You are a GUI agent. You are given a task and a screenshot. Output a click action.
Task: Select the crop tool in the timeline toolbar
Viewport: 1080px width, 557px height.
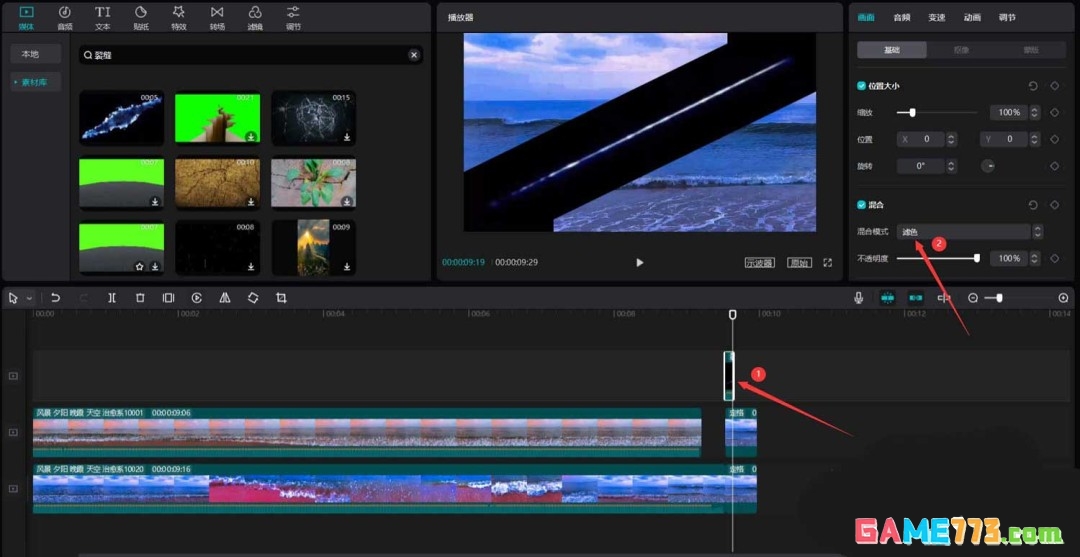pos(281,298)
